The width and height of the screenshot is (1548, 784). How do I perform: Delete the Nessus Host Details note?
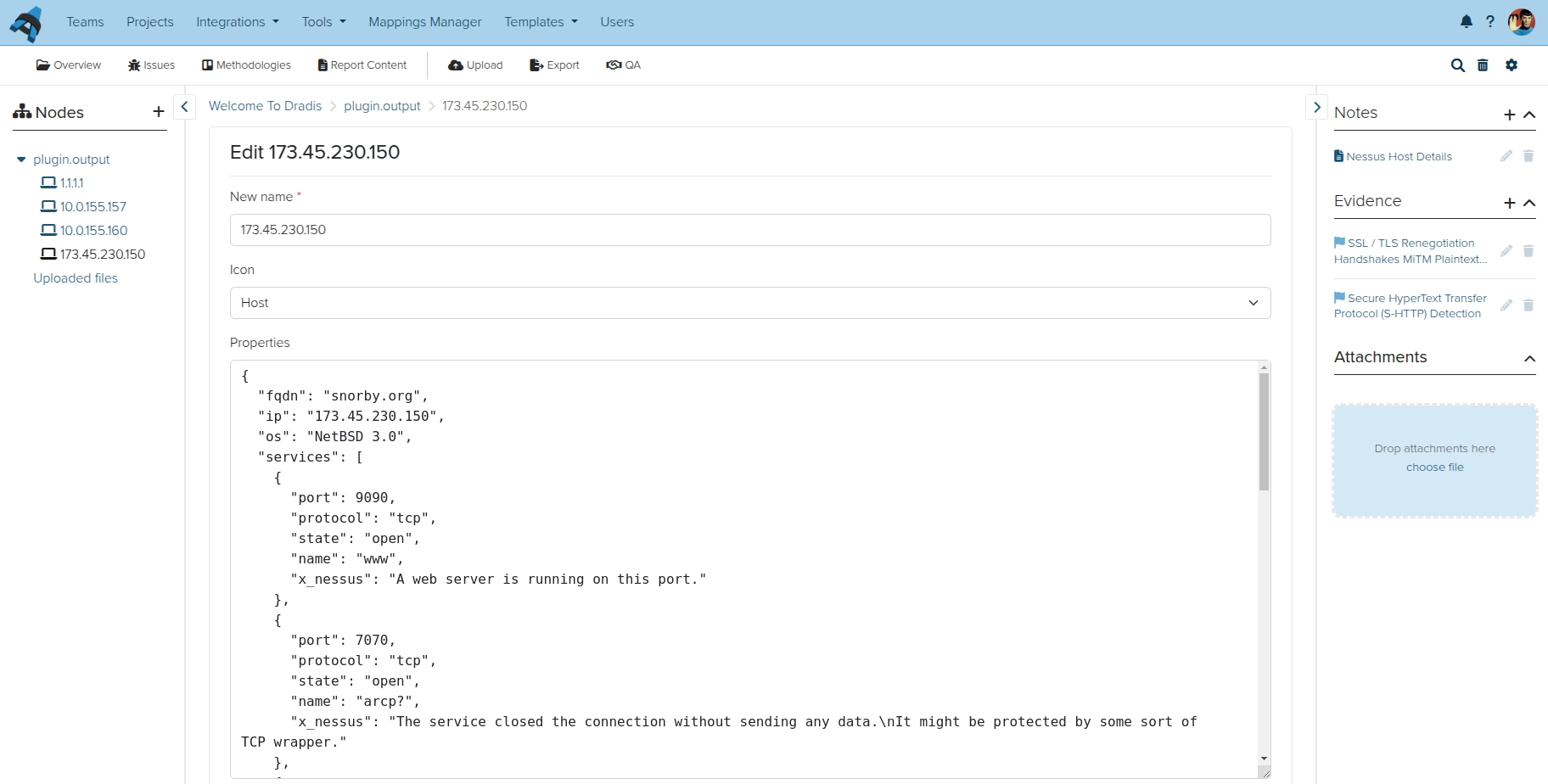pos(1528,156)
